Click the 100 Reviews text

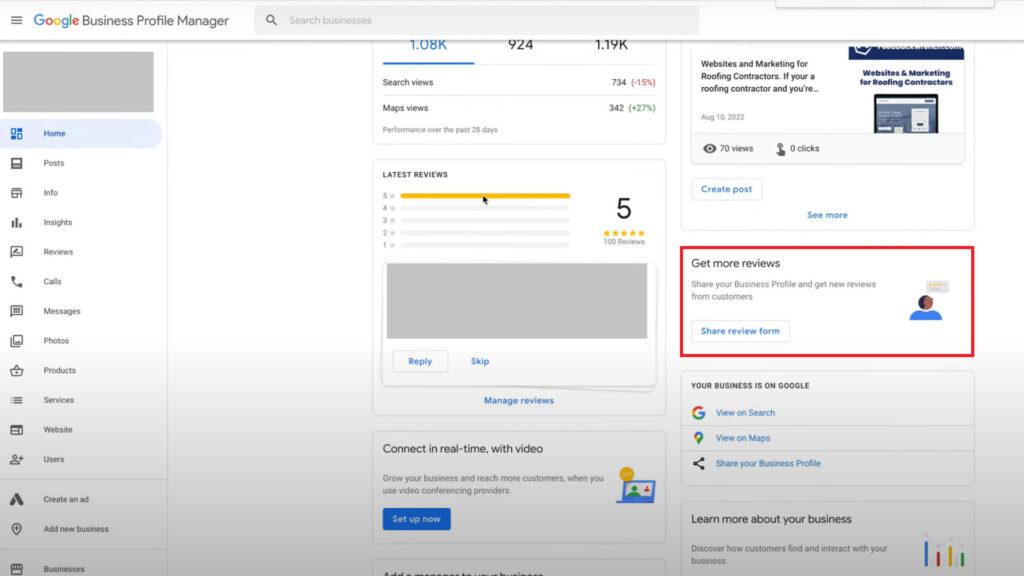click(624, 242)
